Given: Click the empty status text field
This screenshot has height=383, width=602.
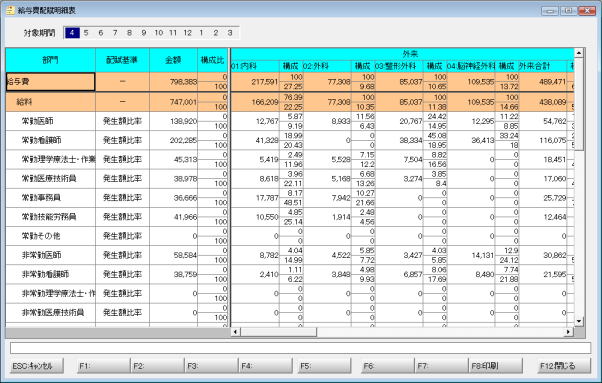Looking at the screenshot, I should tap(300, 348).
